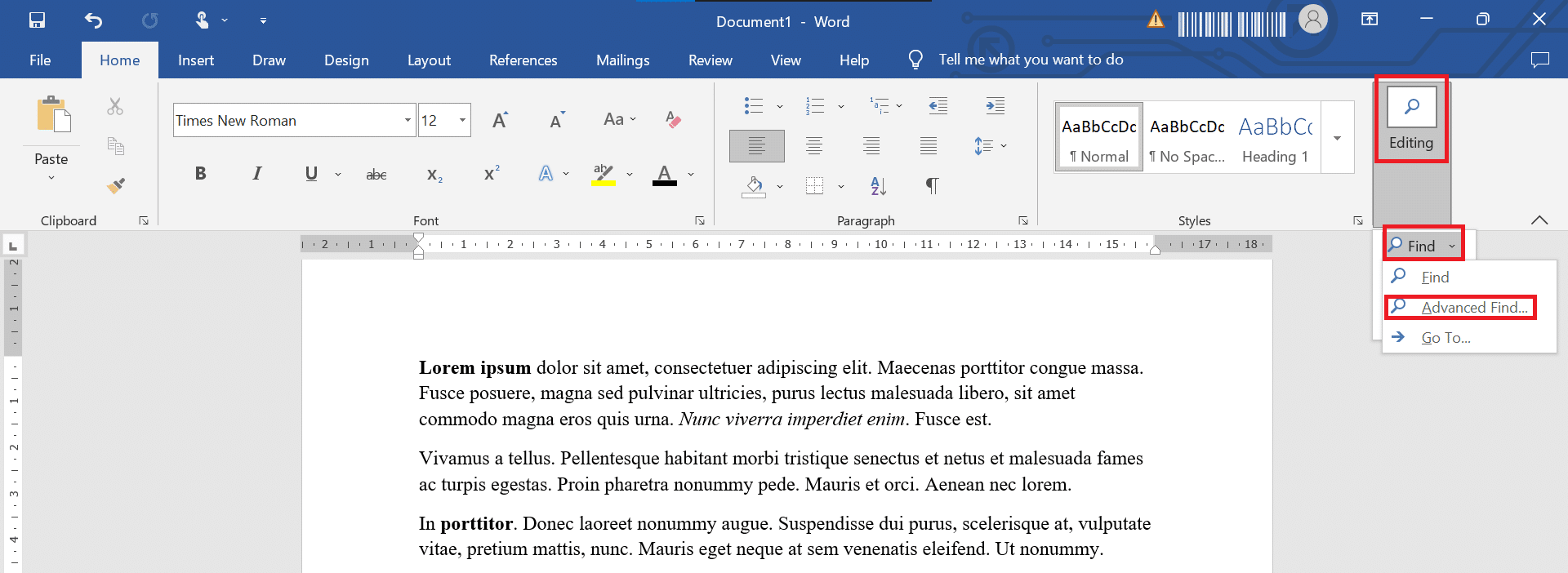Image resolution: width=1568 pixels, height=573 pixels.
Task: Open Customize Quick Access Toolbar arrow
Action: click(263, 20)
